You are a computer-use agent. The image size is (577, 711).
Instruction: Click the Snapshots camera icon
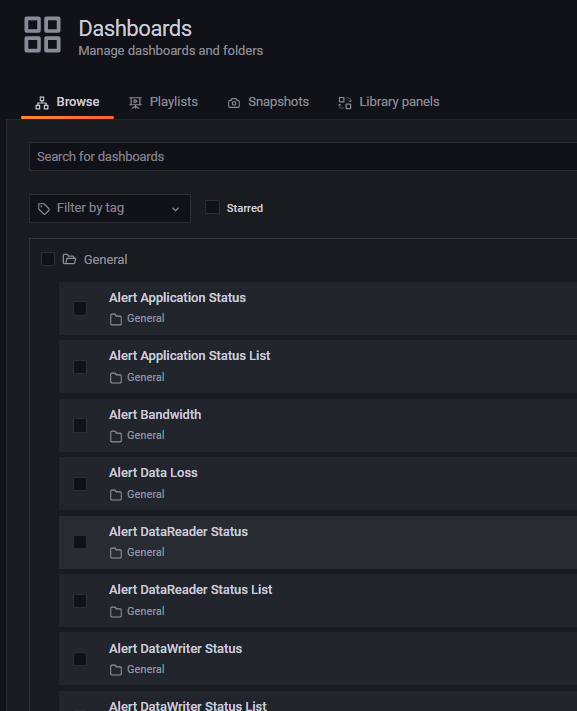(x=234, y=103)
